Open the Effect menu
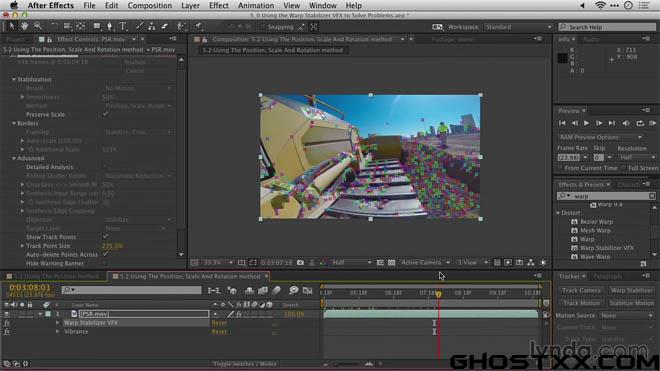 click(x=218, y=5)
